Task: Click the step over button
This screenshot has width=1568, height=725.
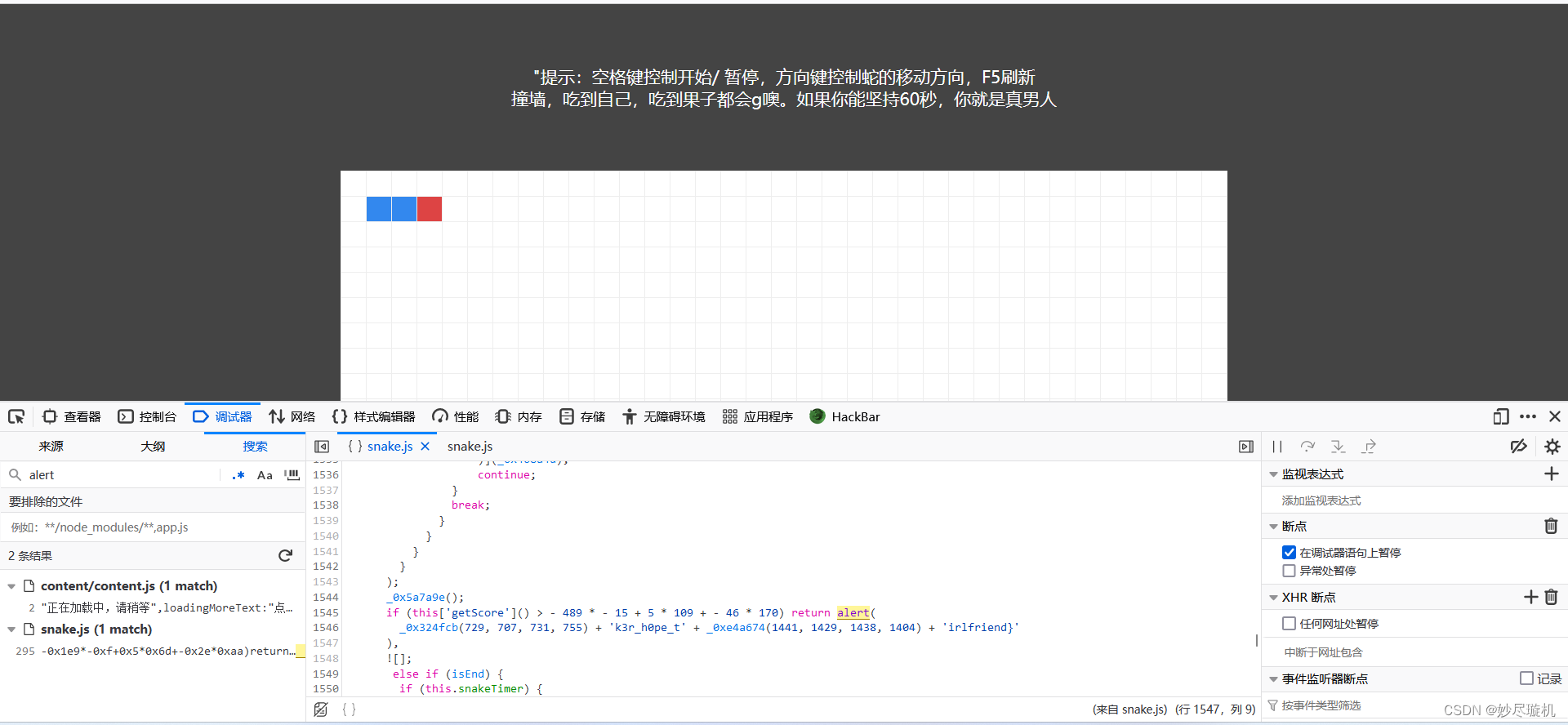Action: tap(1307, 447)
